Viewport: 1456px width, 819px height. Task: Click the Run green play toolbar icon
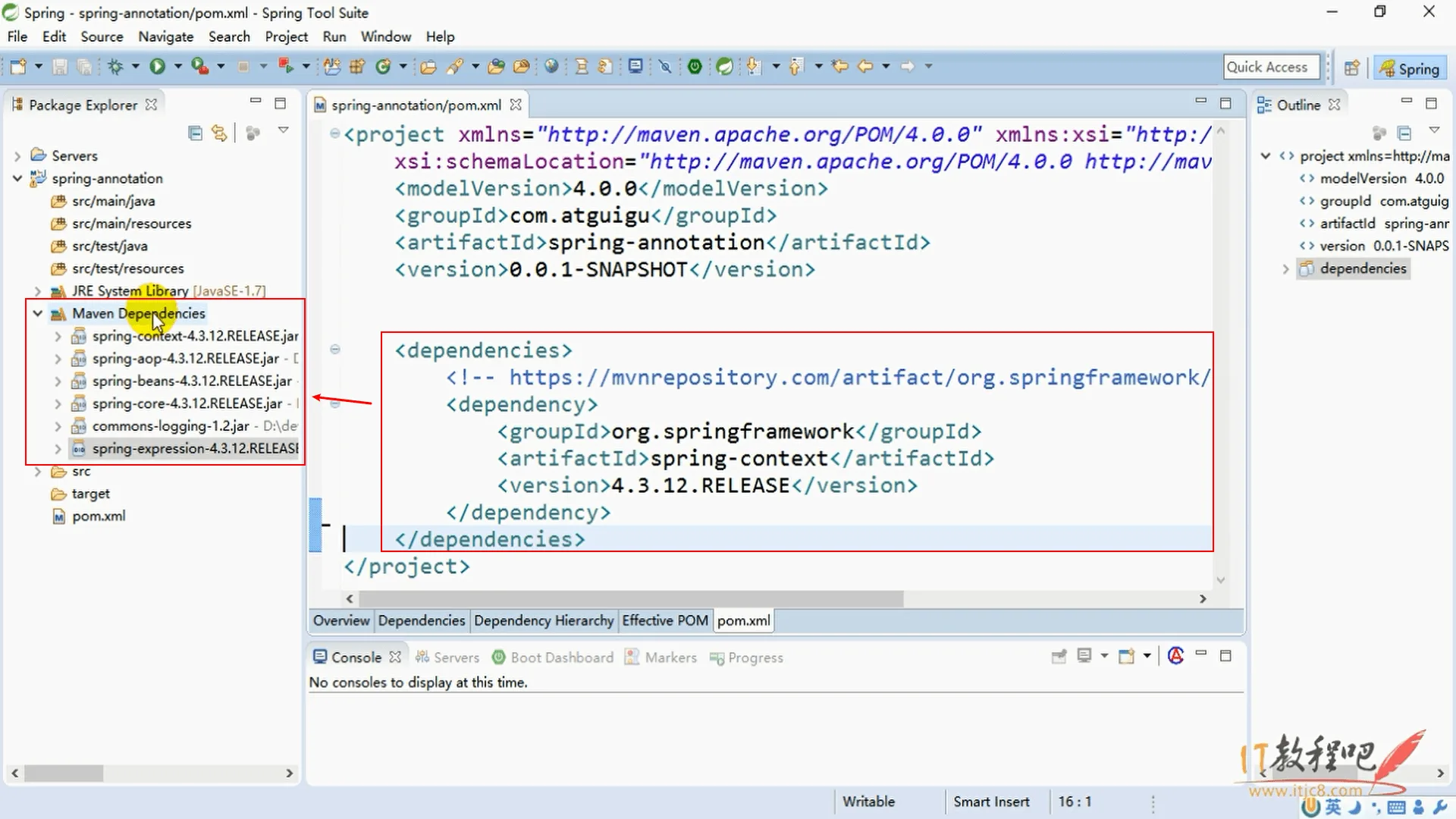point(157,67)
